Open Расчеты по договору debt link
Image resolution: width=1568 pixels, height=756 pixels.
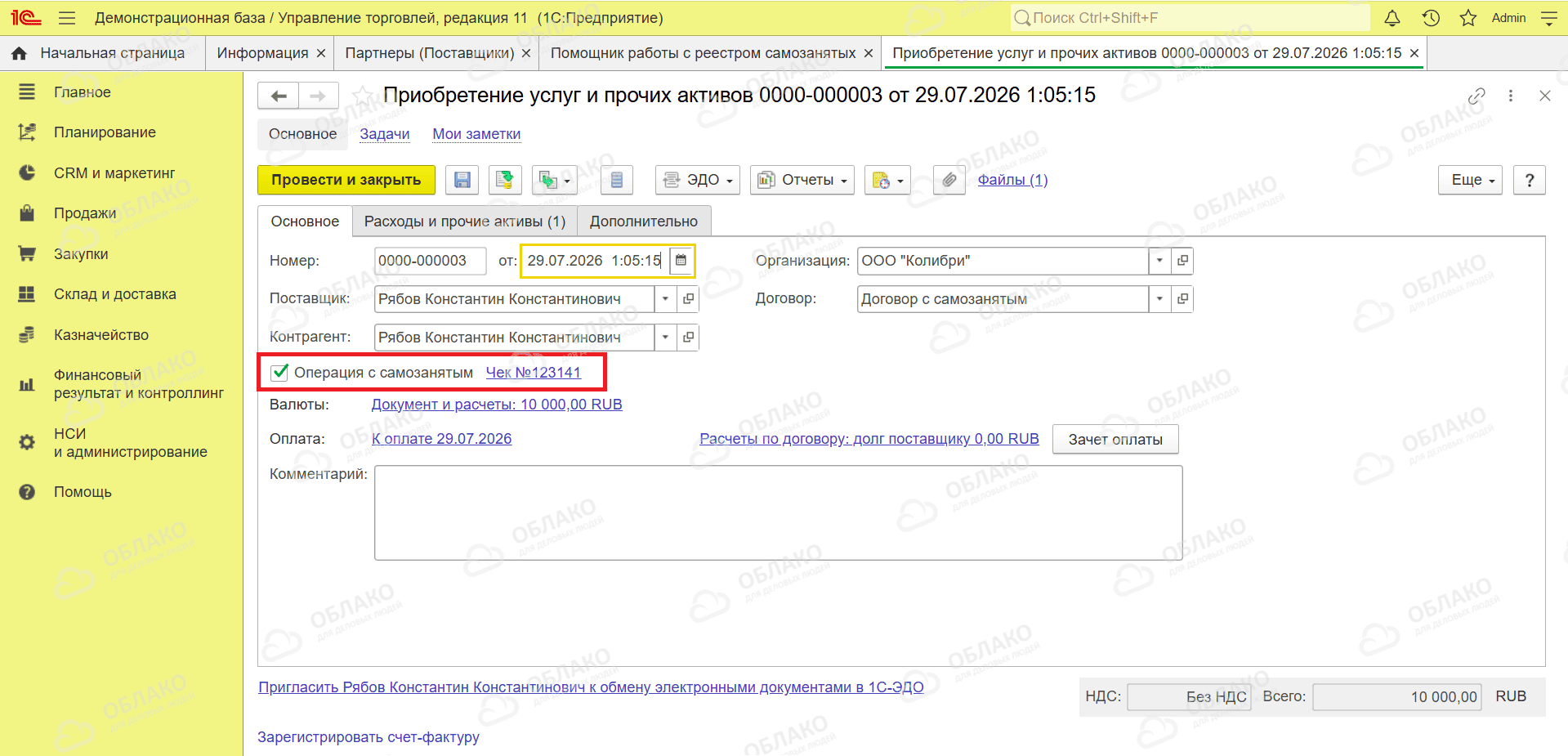[869, 439]
